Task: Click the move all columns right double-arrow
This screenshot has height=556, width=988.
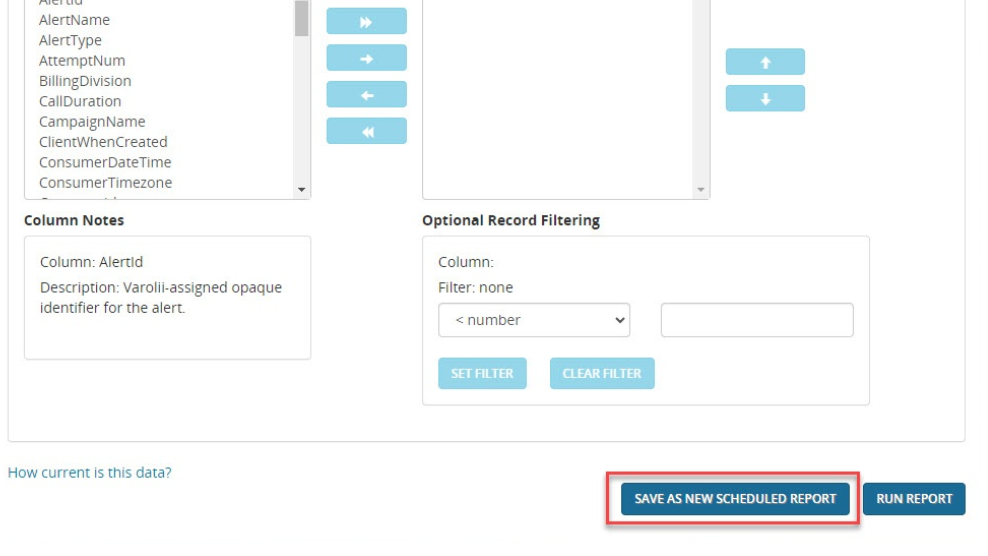Action: [366, 21]
